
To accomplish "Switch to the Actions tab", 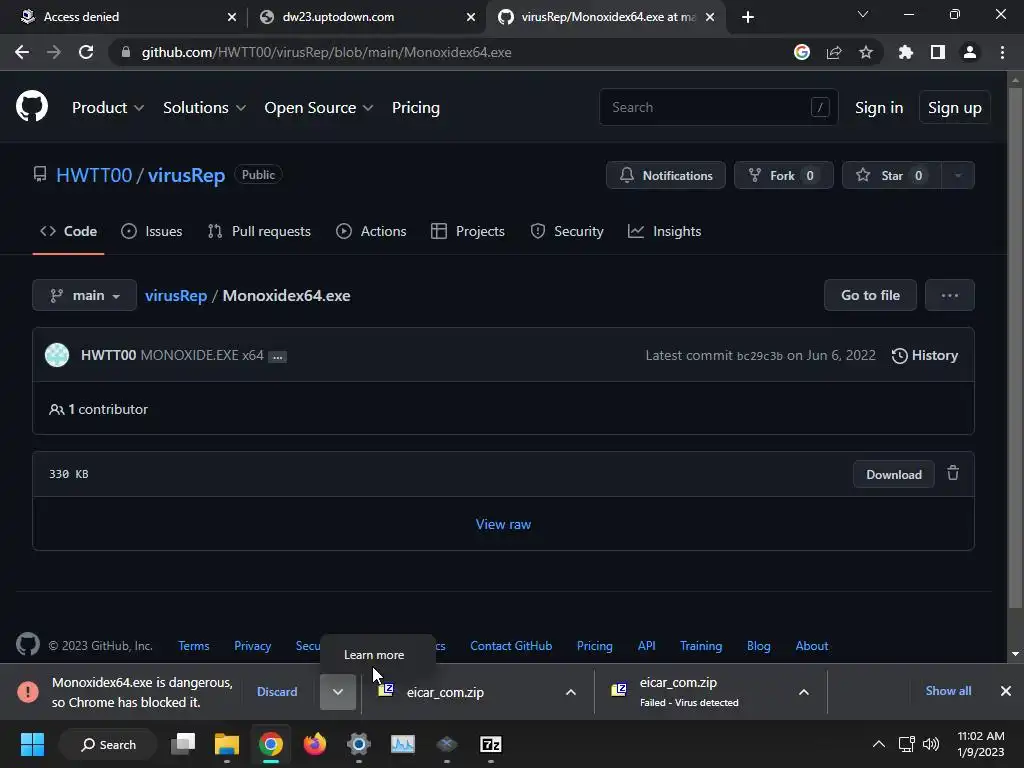I will 371,231.
